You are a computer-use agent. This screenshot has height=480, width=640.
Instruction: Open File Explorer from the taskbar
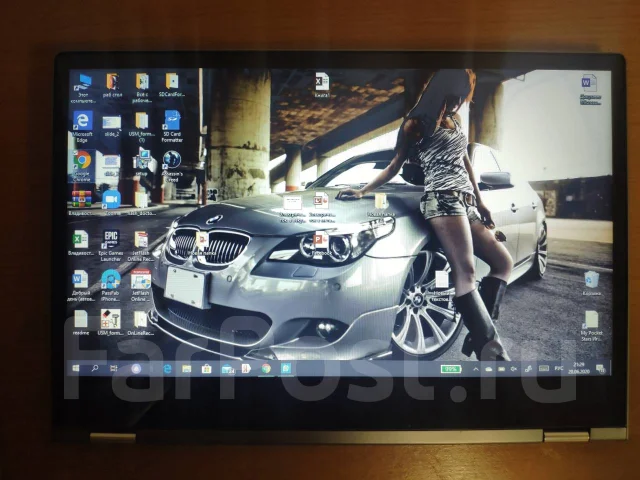(187, 369)
